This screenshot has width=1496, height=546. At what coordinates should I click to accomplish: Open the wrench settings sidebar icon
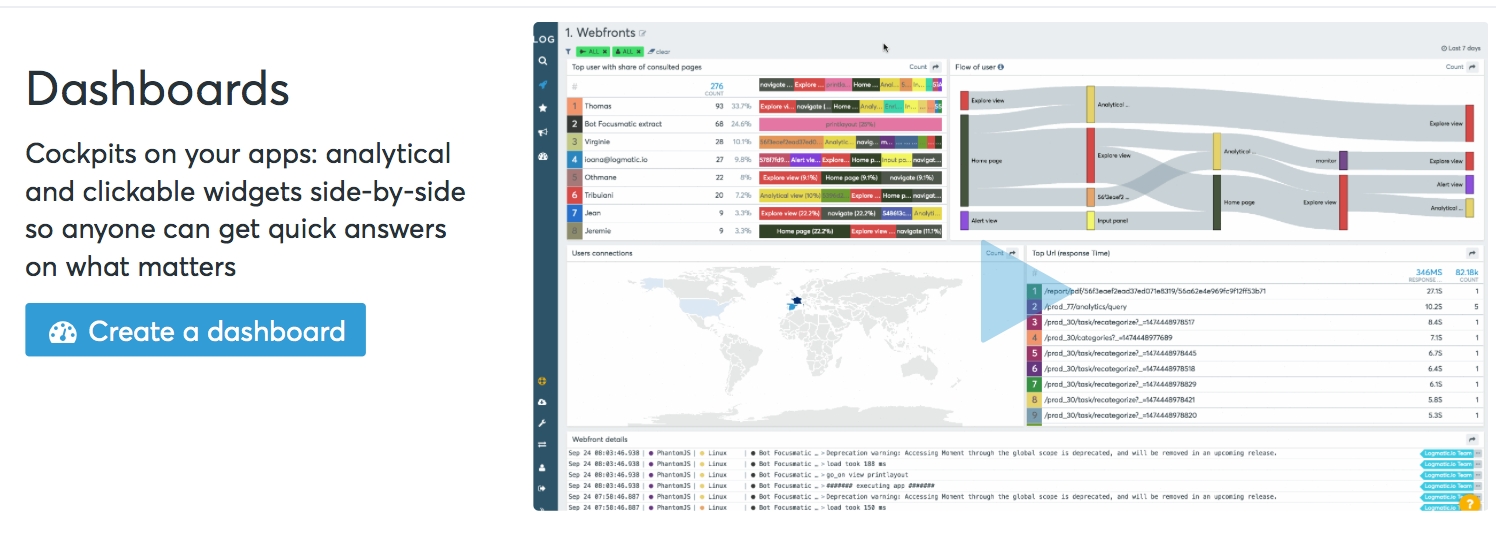(543, 424)
